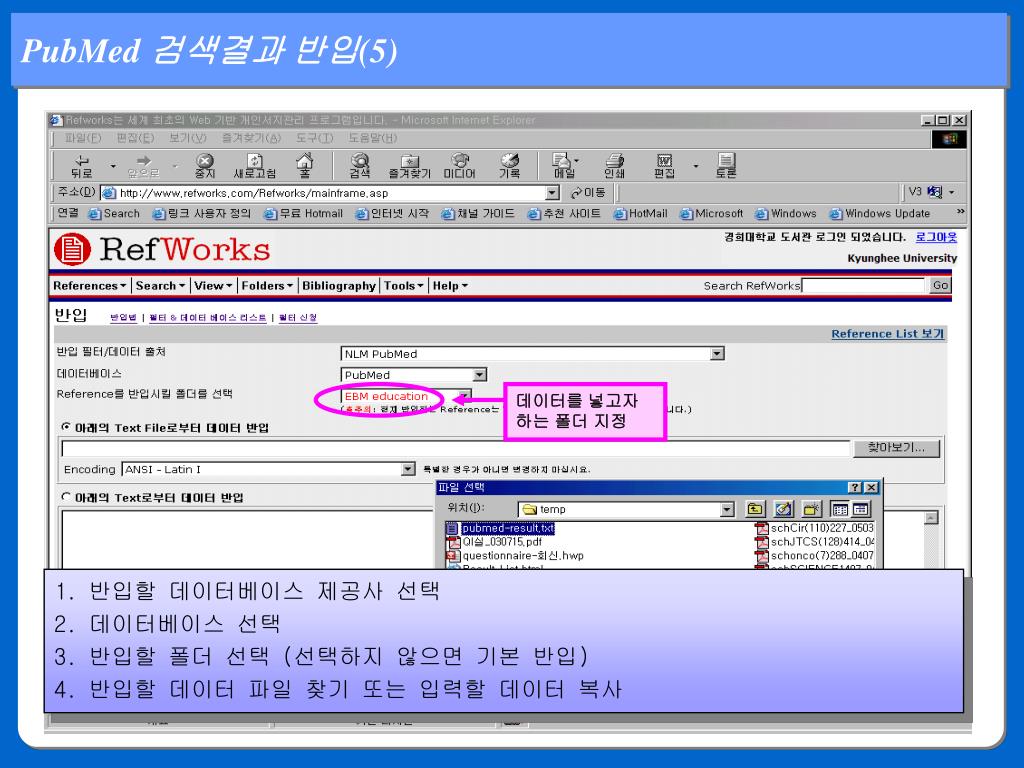Expand the Back button history arrow
This screenshot has height=768, width=1024.
pos(113,167)
